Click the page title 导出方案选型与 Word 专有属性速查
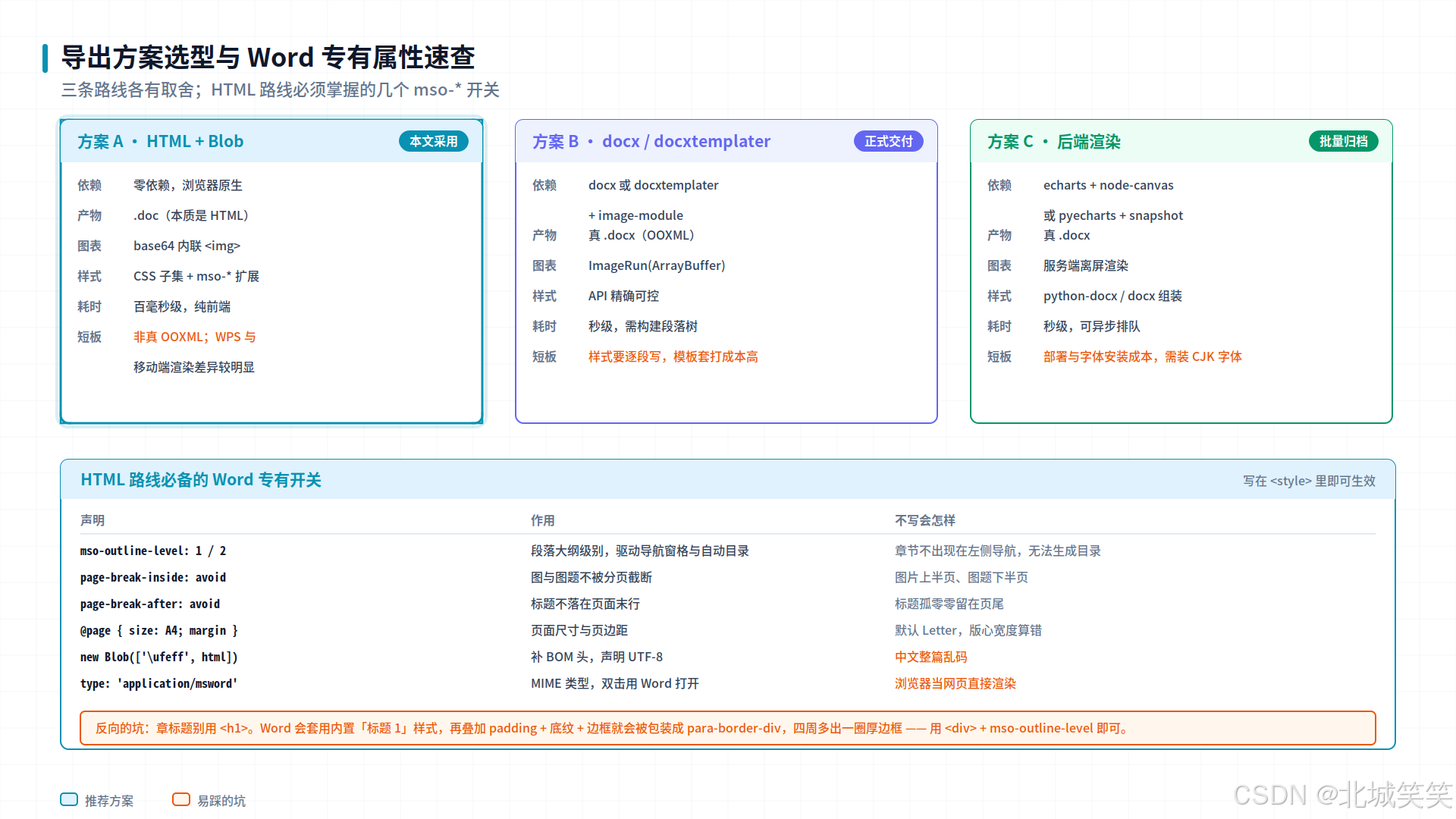 click(x=268, y=58)
